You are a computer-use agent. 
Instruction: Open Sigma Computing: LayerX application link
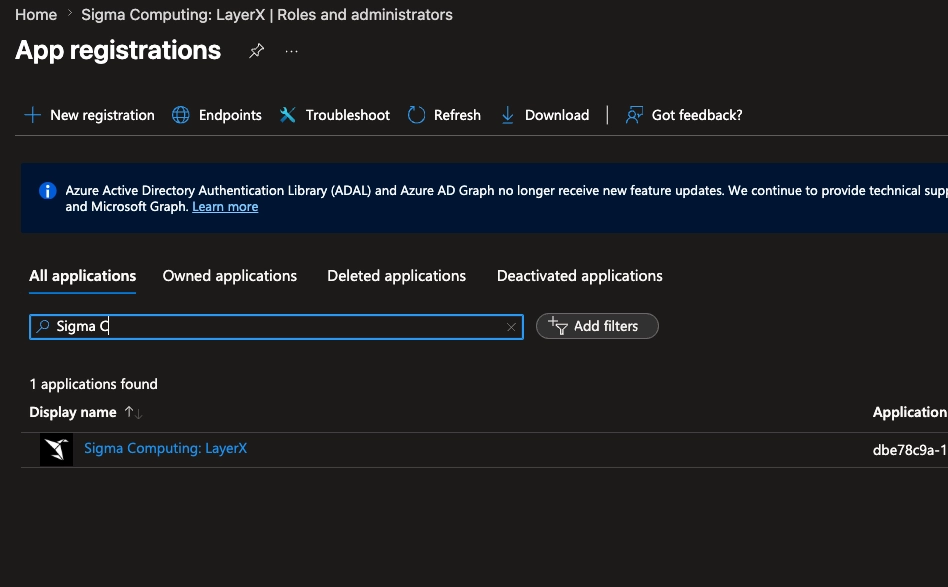coord(166,449)
